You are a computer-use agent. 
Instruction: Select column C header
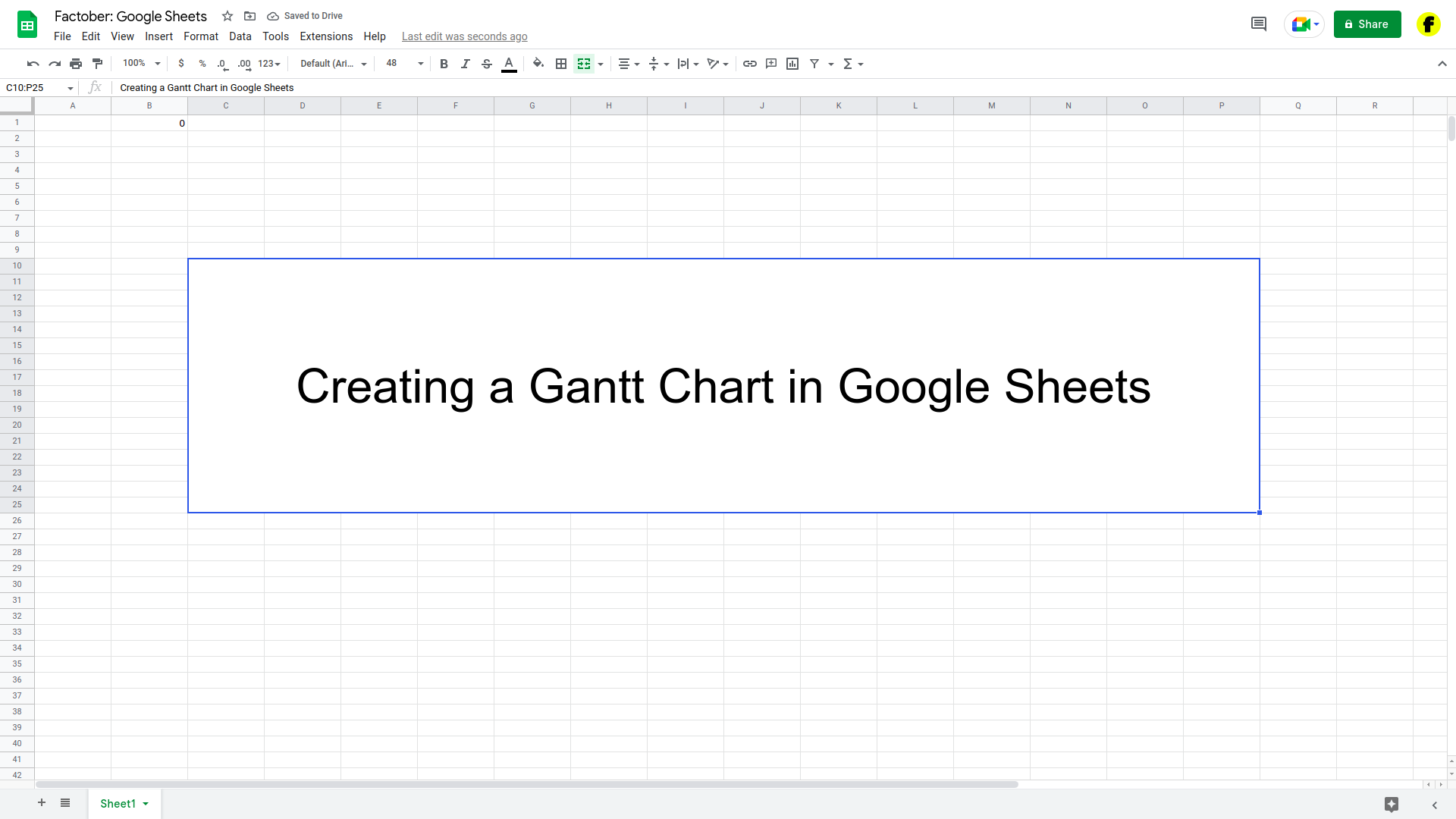[226, 105]
